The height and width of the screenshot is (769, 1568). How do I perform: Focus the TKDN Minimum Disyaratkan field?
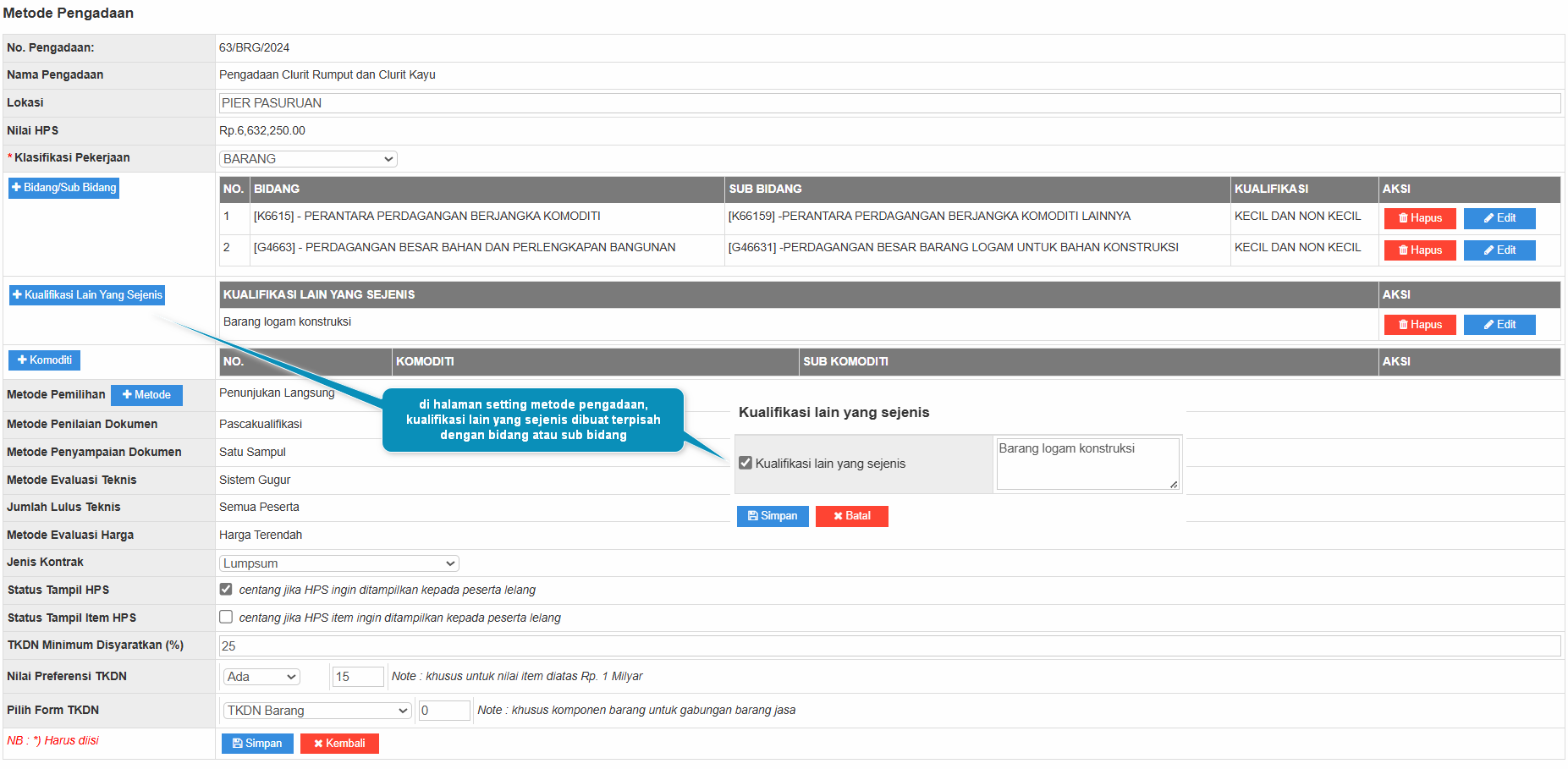(x=889, y=646)
